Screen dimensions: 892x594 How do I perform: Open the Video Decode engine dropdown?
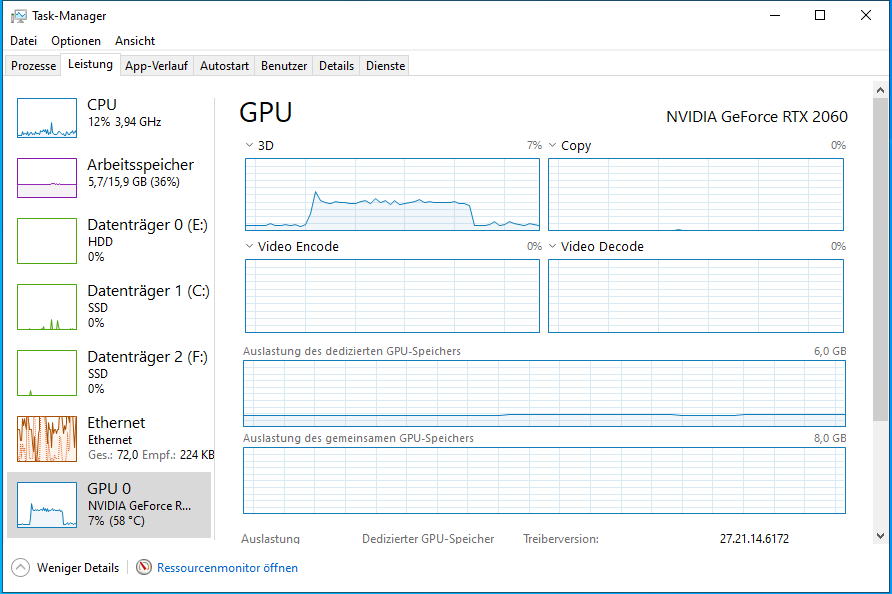click(x=553, y=247)
